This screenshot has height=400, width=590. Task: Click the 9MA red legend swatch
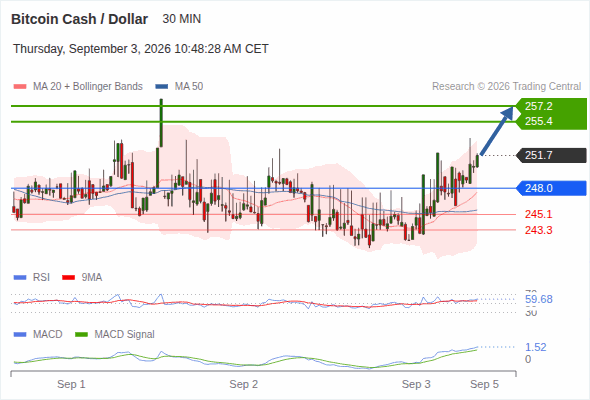point(68,278)
